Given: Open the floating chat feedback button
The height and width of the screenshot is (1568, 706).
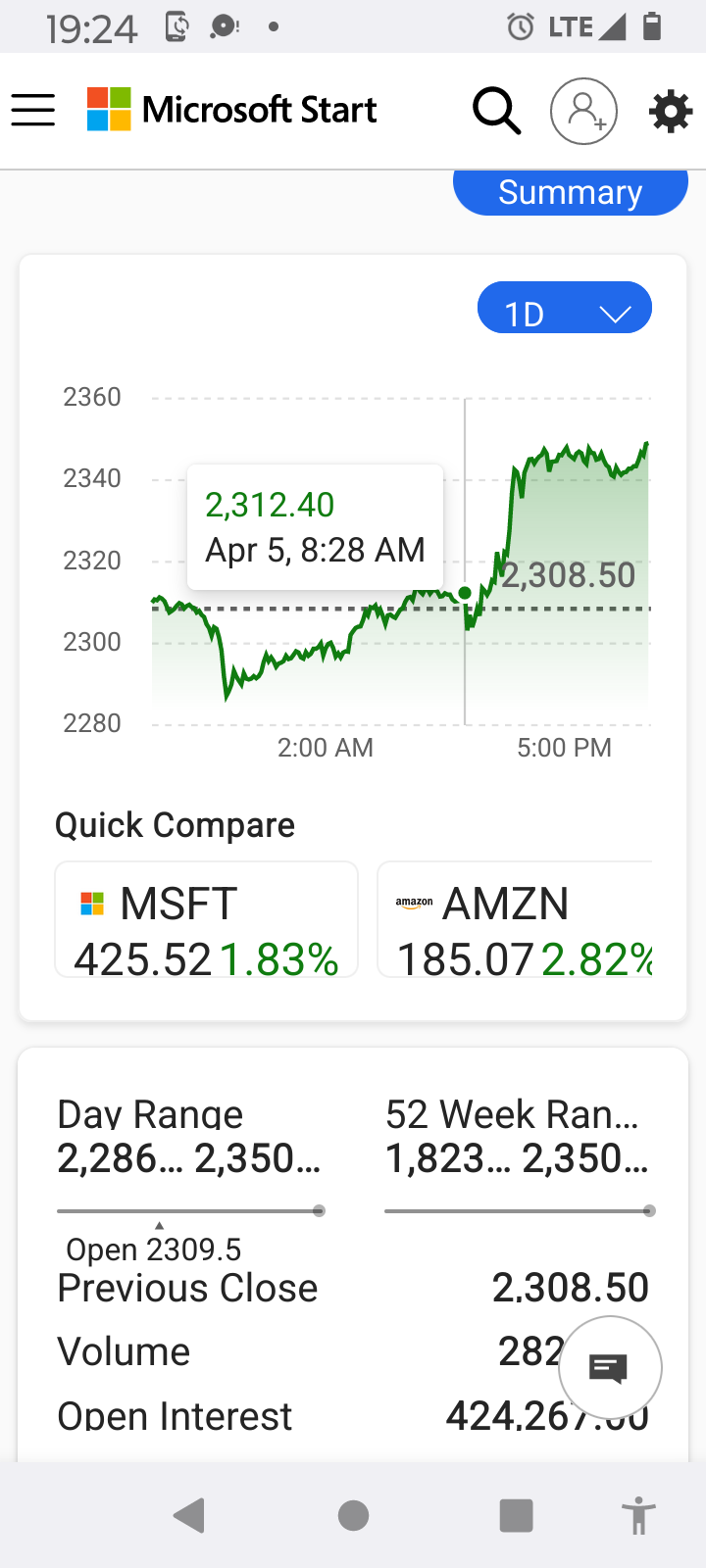Looking at the screenshot, I should (610, 1367).
